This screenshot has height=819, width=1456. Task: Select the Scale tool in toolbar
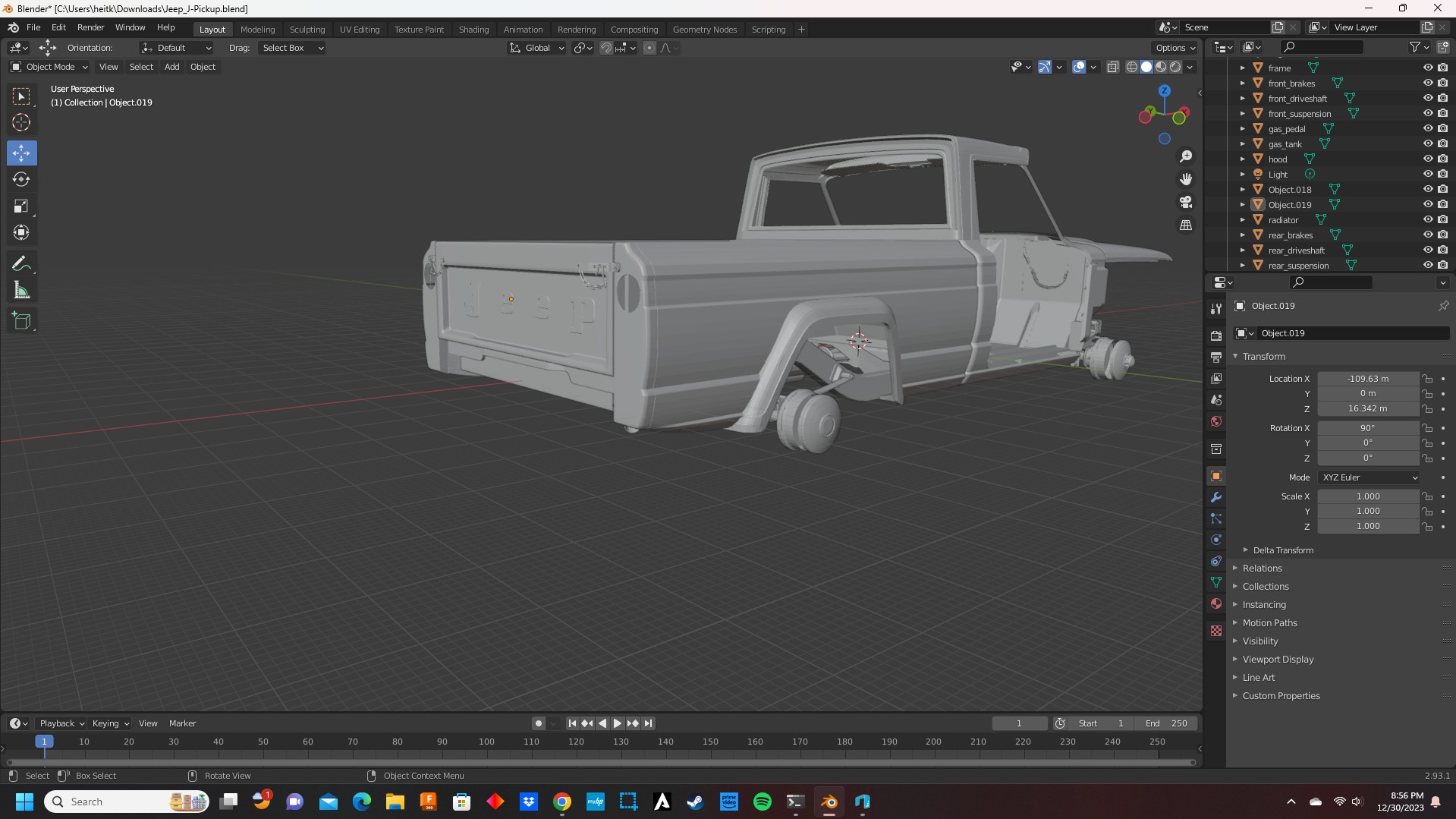(x=21, y=206)
